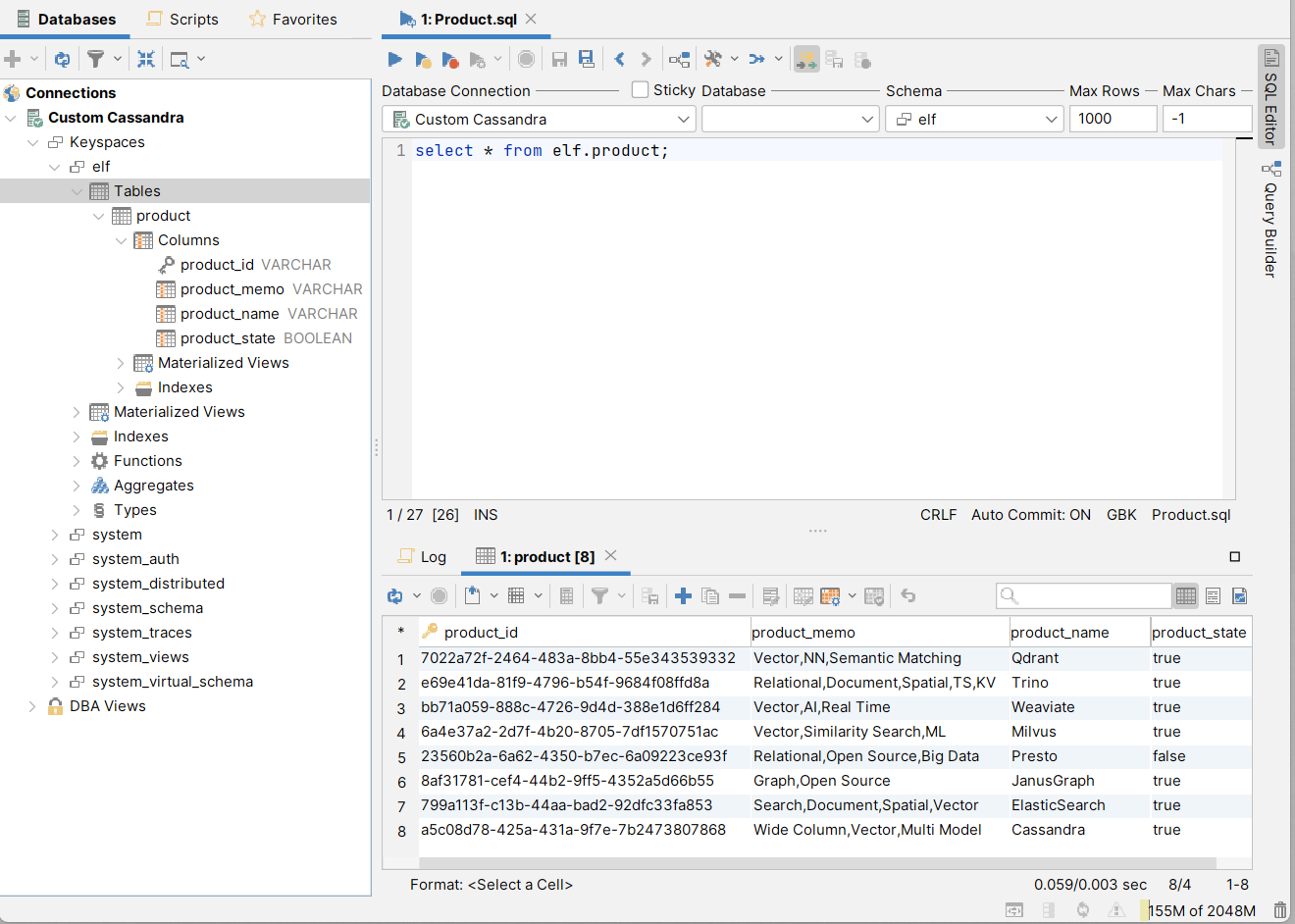
Task: Expand the DBA Views node
Action: pyautogui.click(x=32, y=706)
